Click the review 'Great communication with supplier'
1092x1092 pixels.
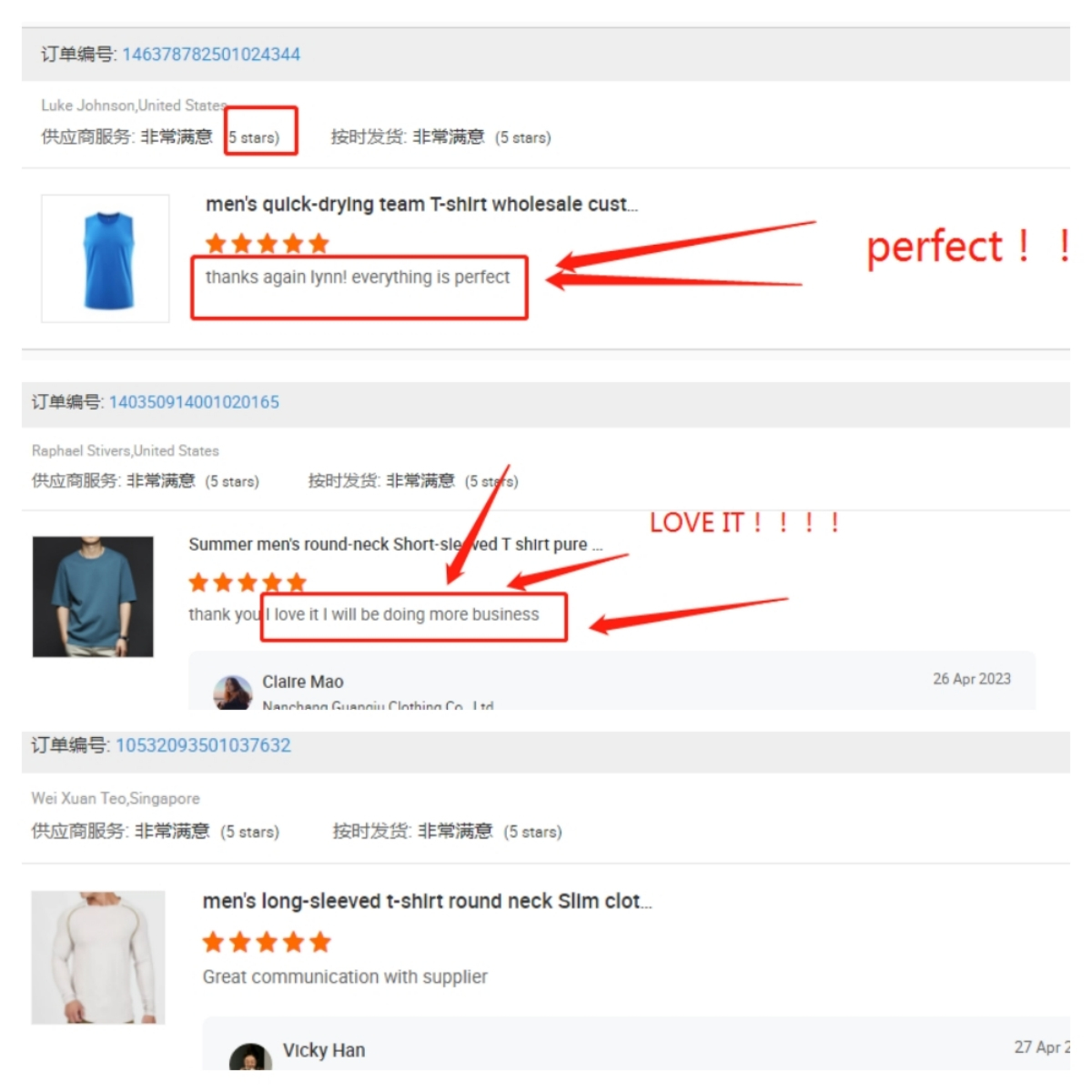click(x=345, y=976)
